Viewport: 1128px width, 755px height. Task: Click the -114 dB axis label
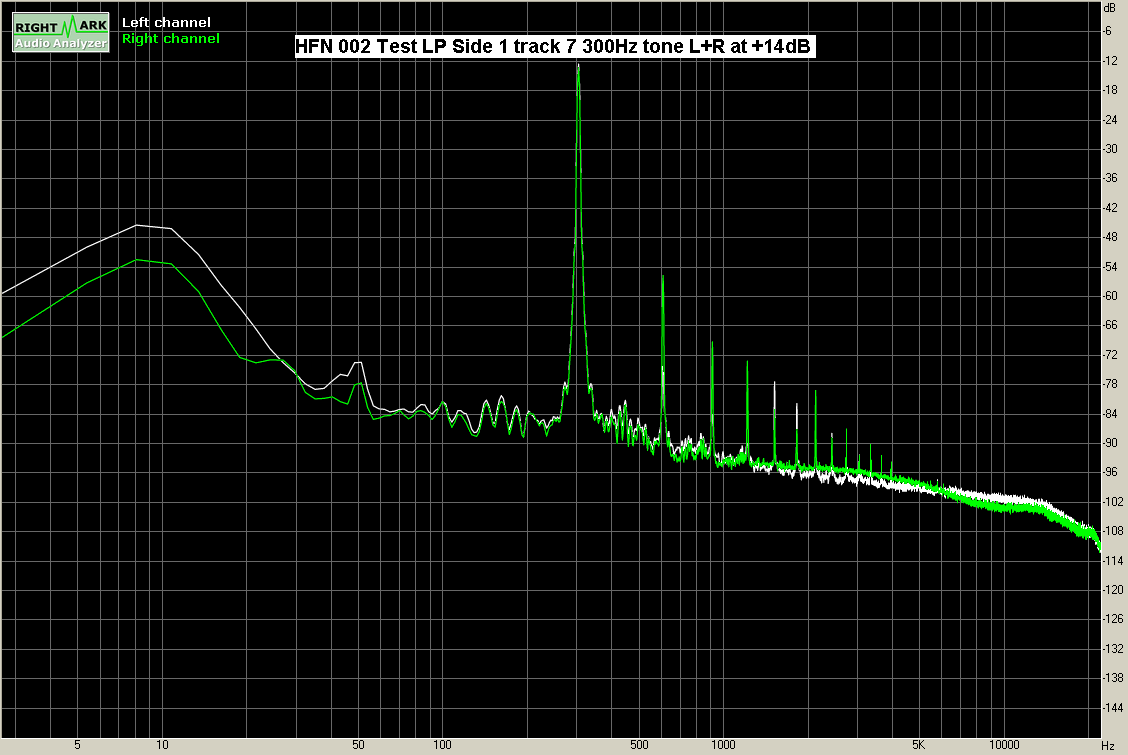[1113, 560]
